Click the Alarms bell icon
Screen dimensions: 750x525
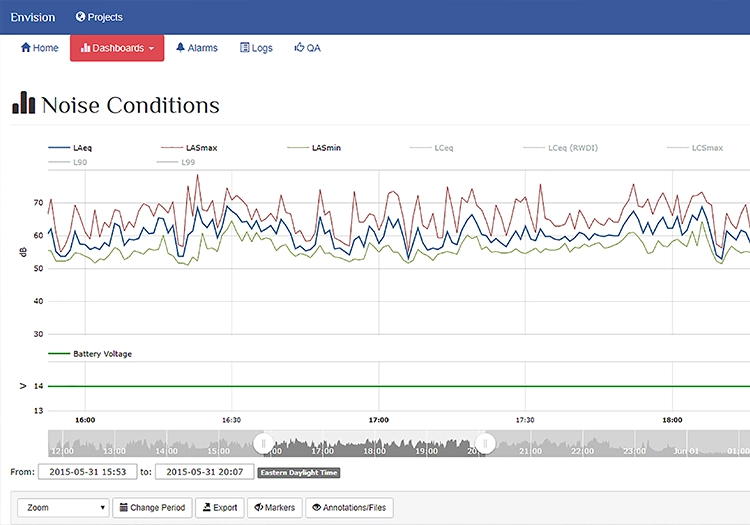[x=180, y=47]
